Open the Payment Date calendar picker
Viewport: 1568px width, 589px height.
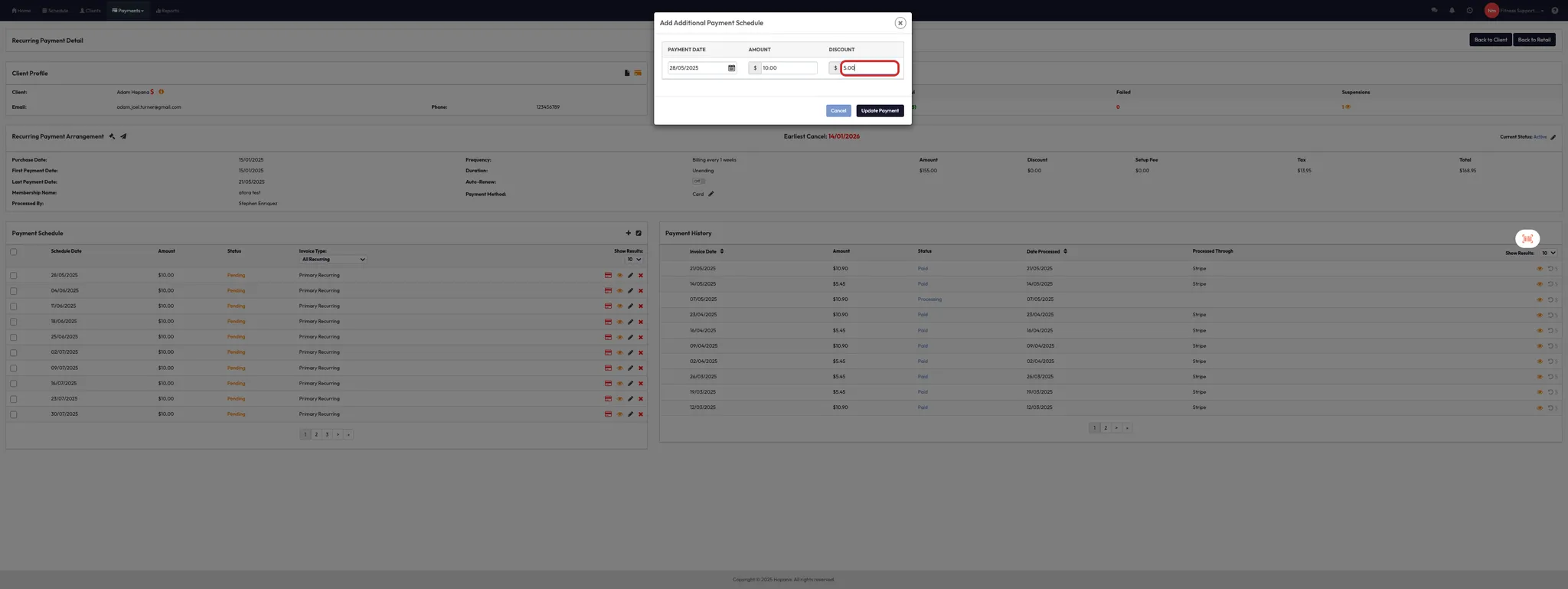point(731,68)
